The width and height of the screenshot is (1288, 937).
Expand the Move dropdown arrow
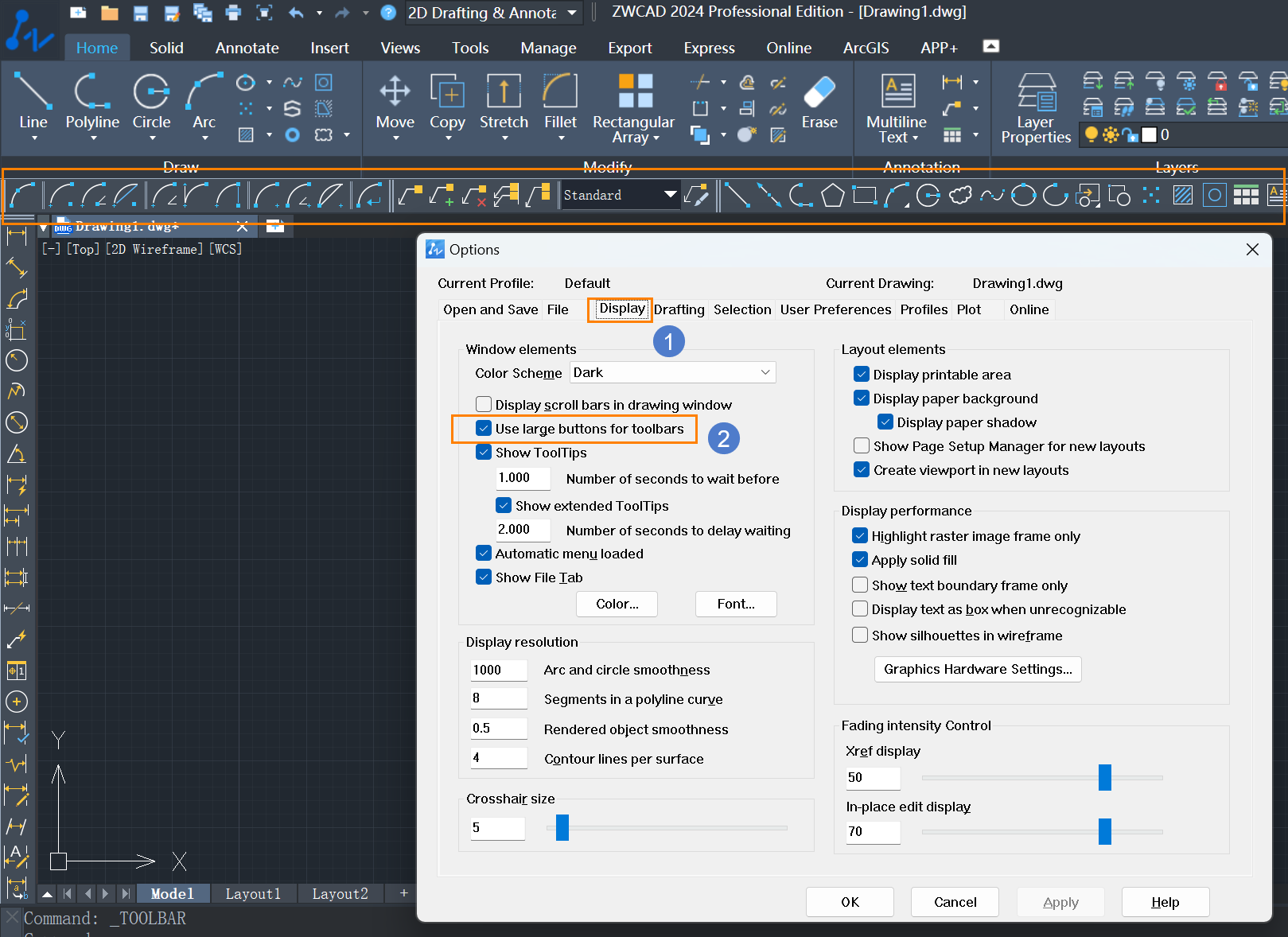[x=396, y=138]
